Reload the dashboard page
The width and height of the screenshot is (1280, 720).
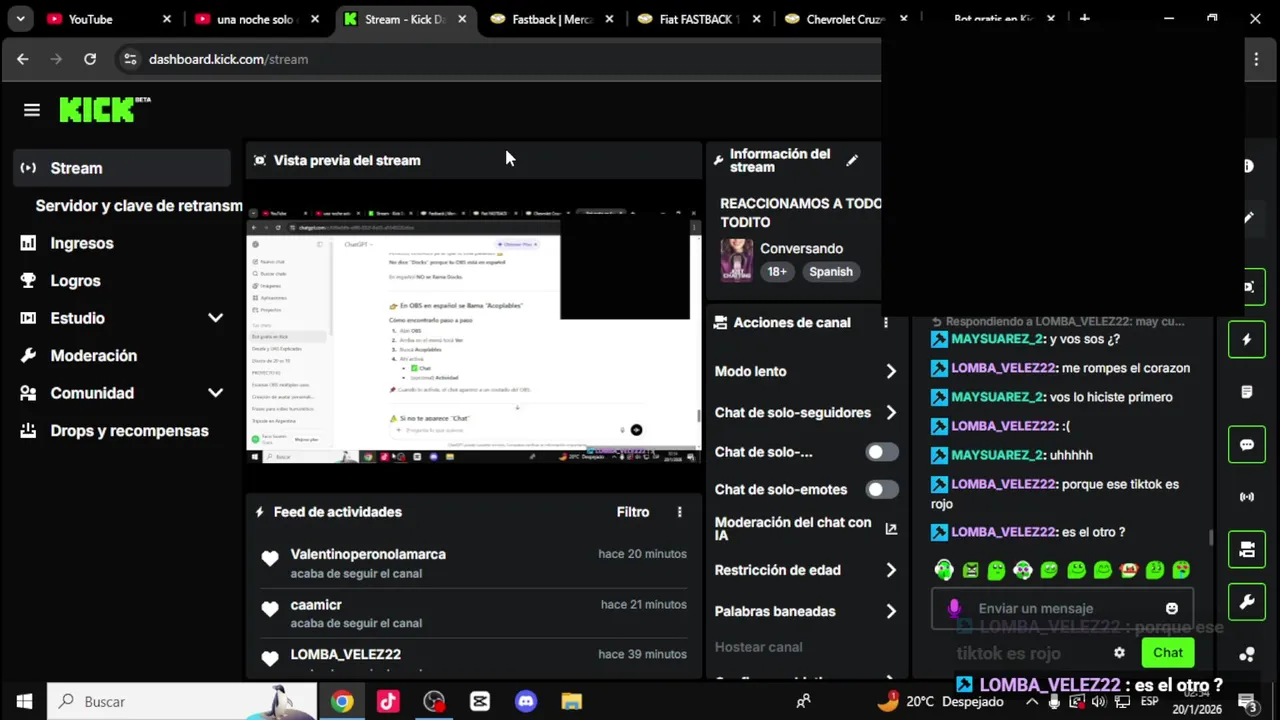tap(90, 59)
